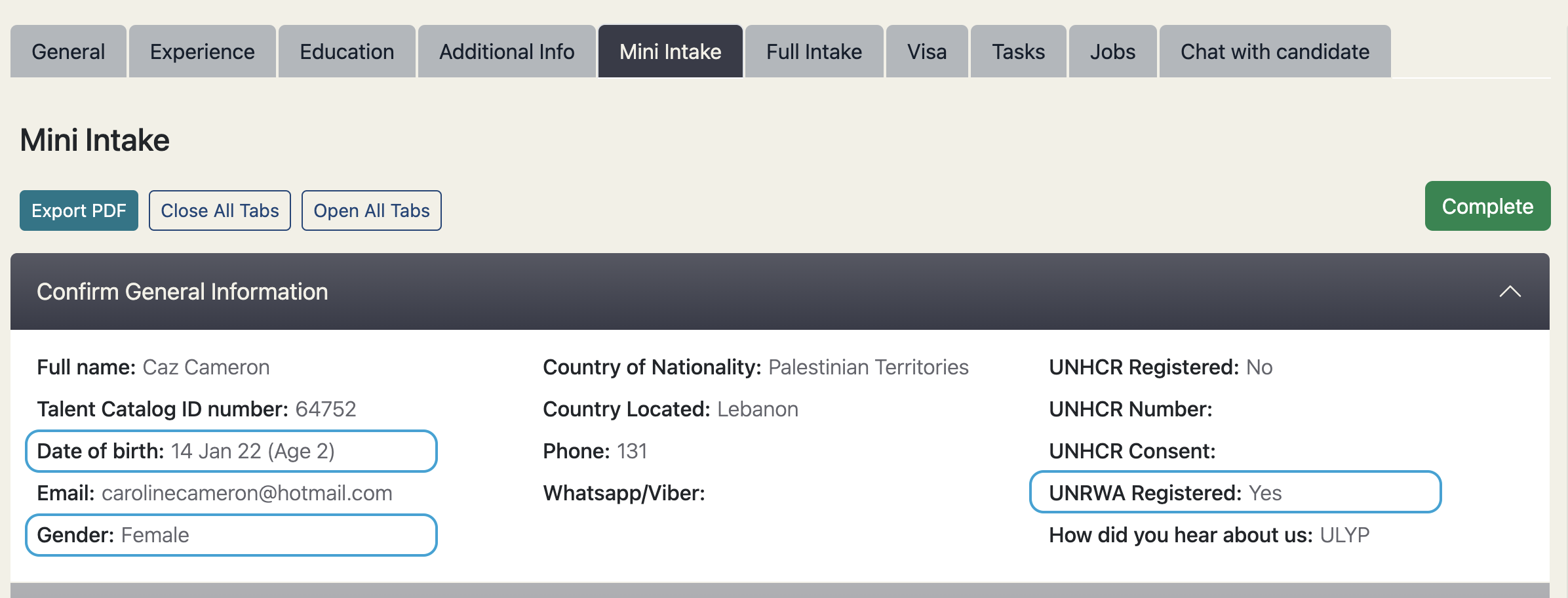Mark intake as Complete
1568x598 pixels.
(1487, 207)
